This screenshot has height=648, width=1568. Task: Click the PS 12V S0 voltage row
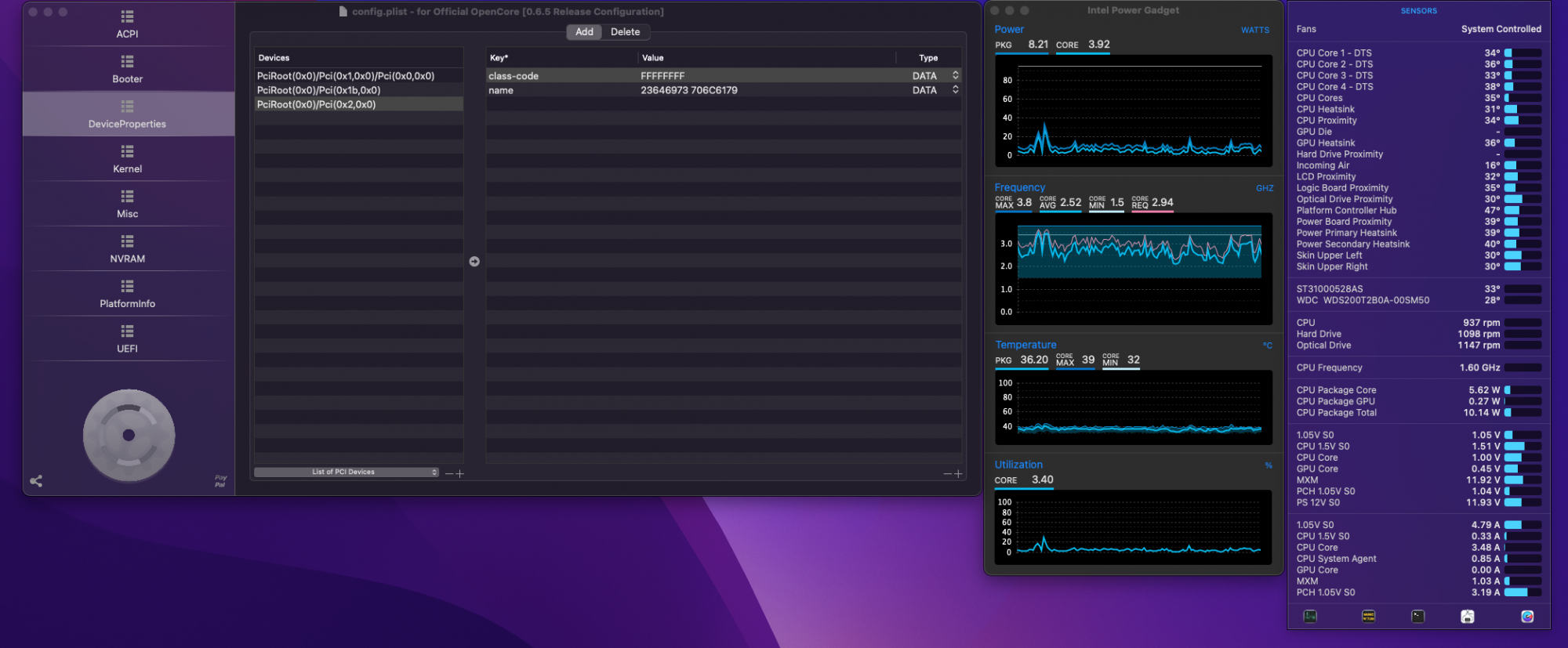point(1418,503)
